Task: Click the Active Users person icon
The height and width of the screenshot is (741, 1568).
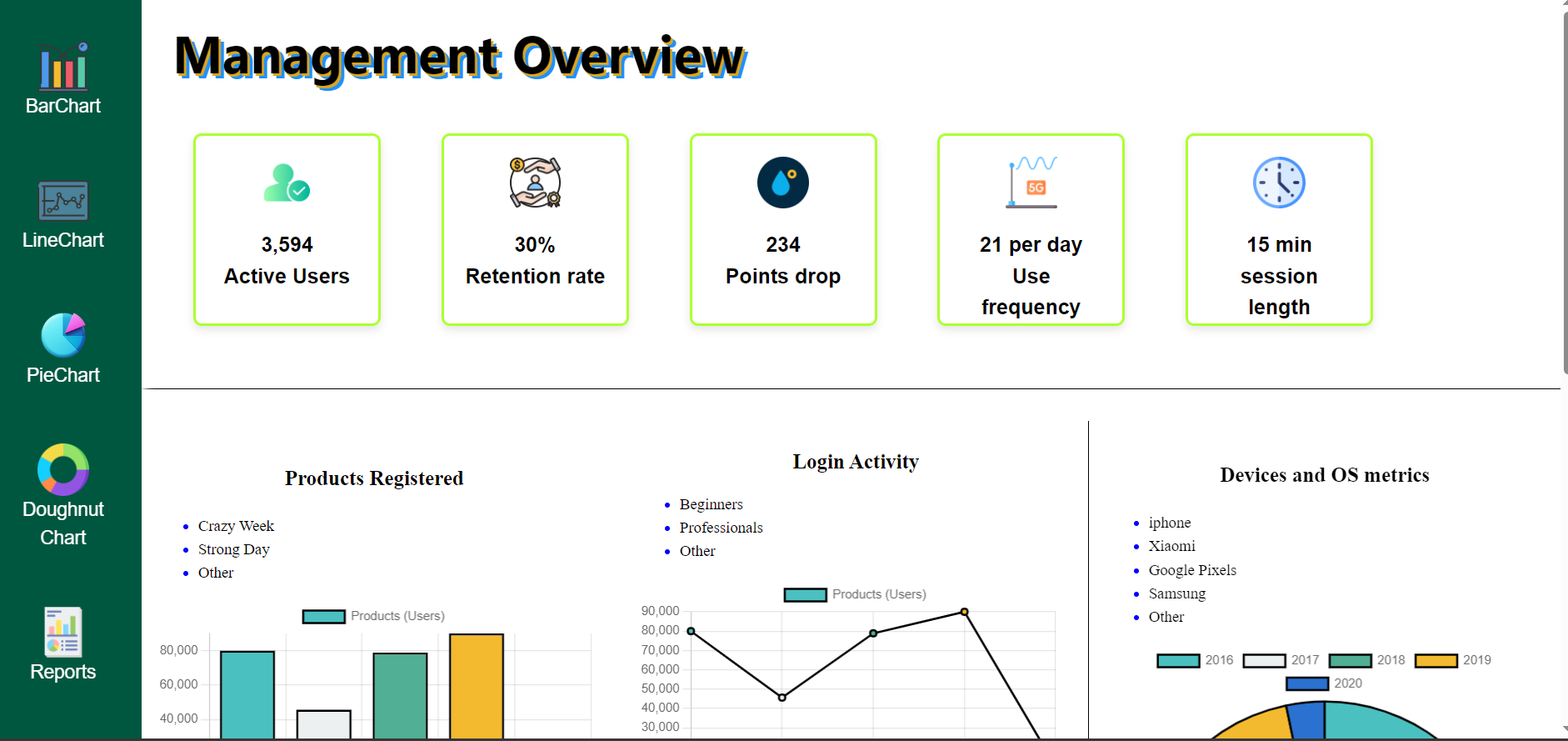Action: tap(287, 183)
